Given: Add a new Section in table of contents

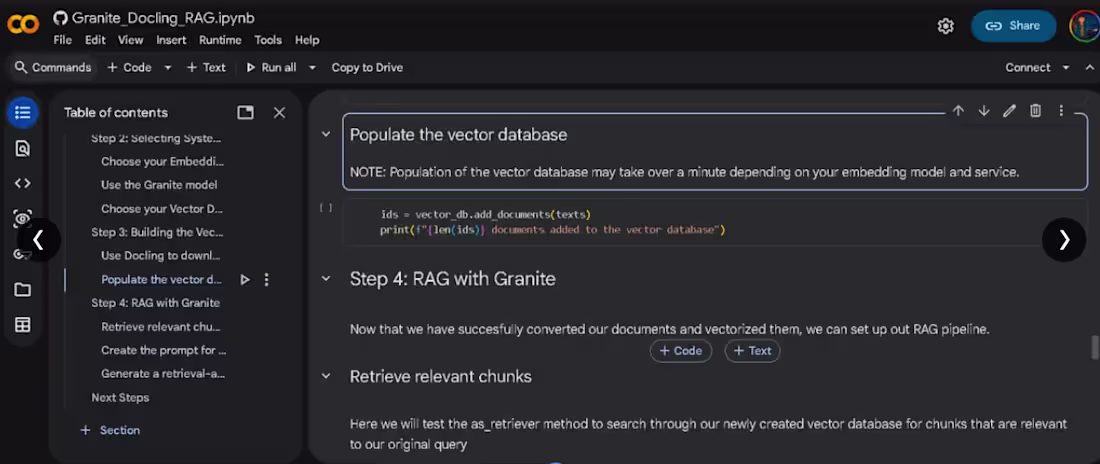Looking at the screenshot, I should pos(111,430).
